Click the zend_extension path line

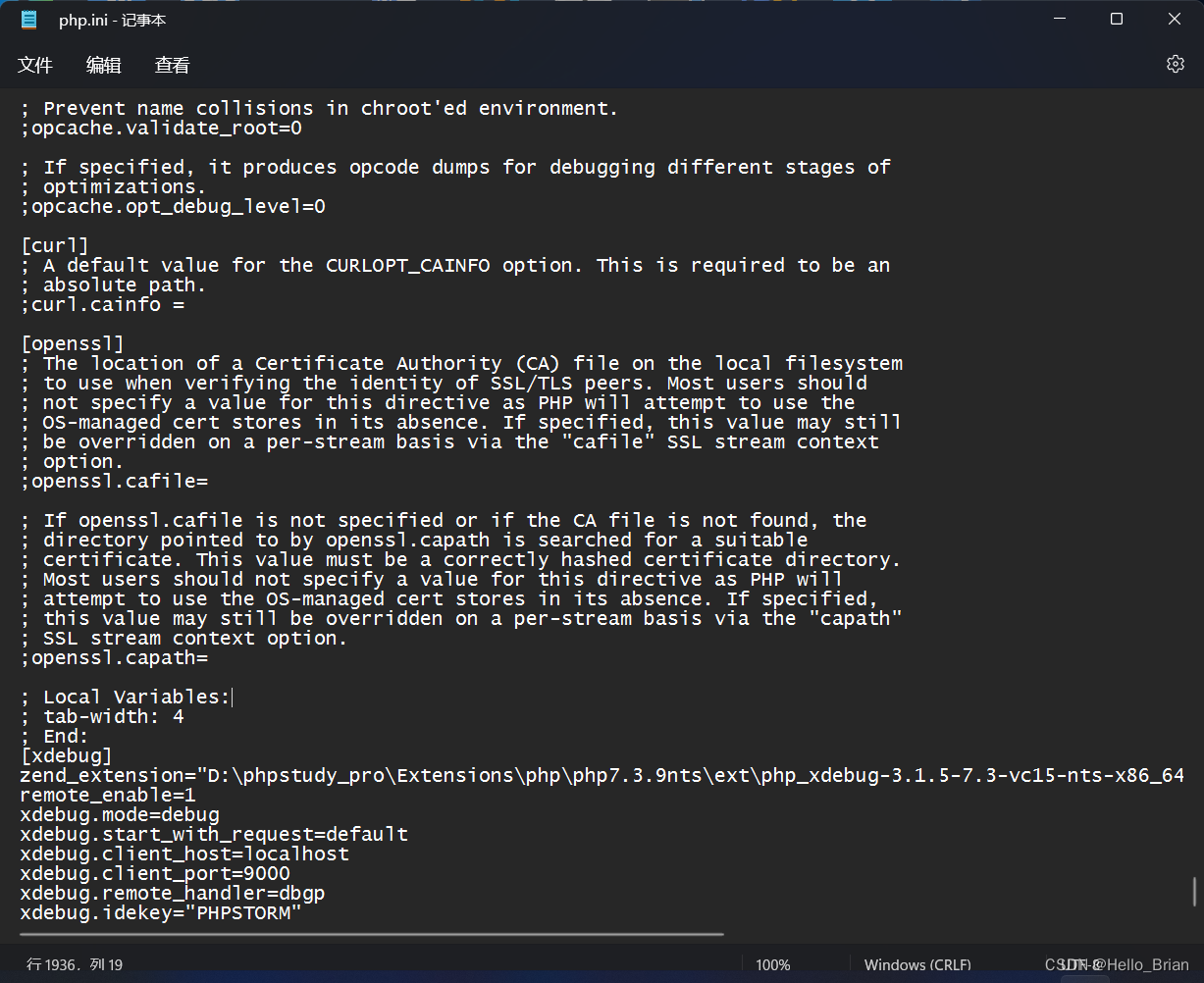(602, 775)
